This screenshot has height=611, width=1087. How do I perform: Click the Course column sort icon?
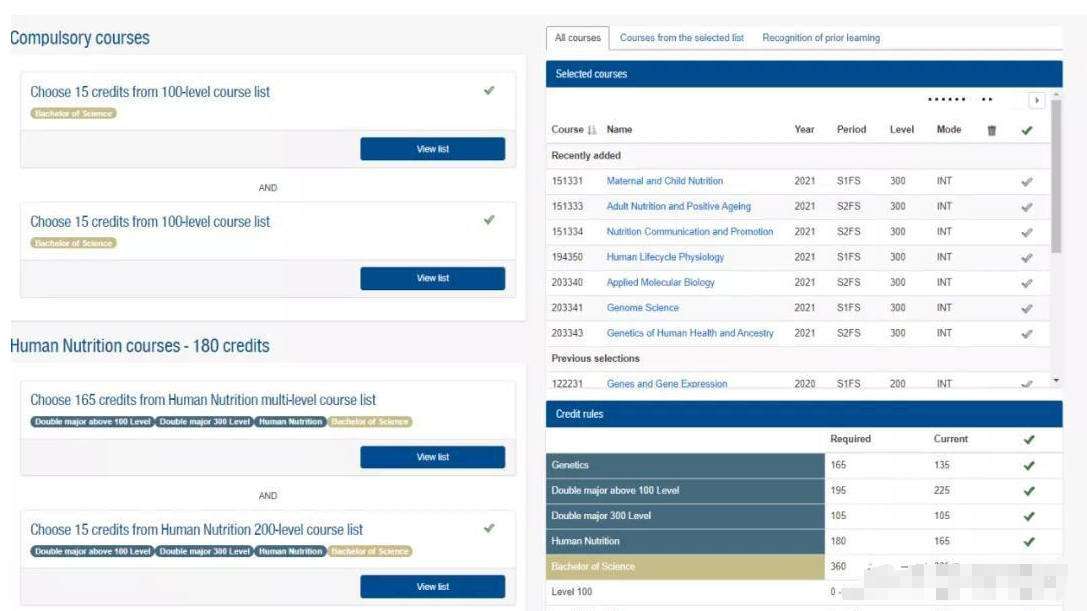pyautogui.click(x=591, y=130)
